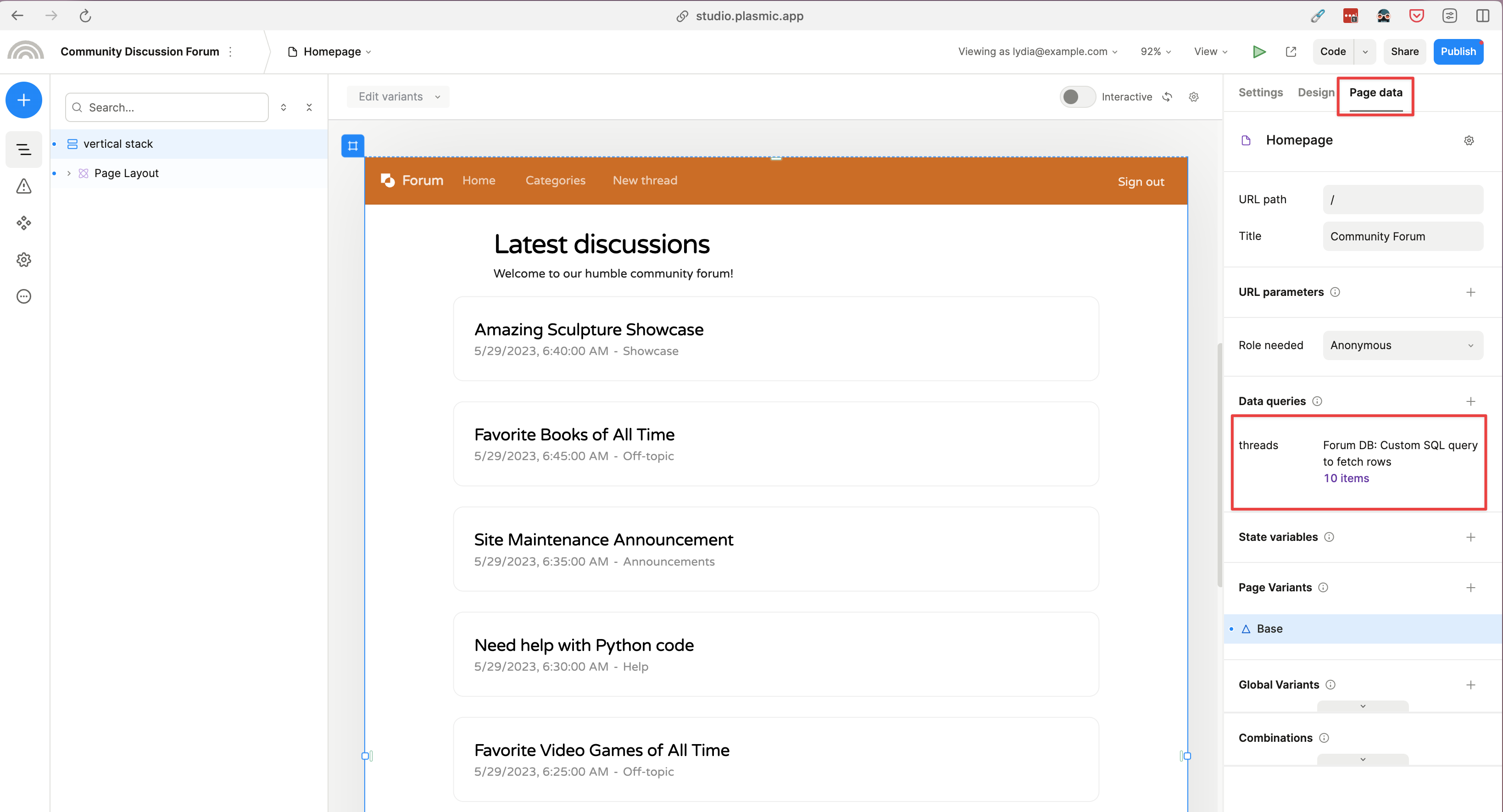Toggle the Interactive mode switch

1076,97
